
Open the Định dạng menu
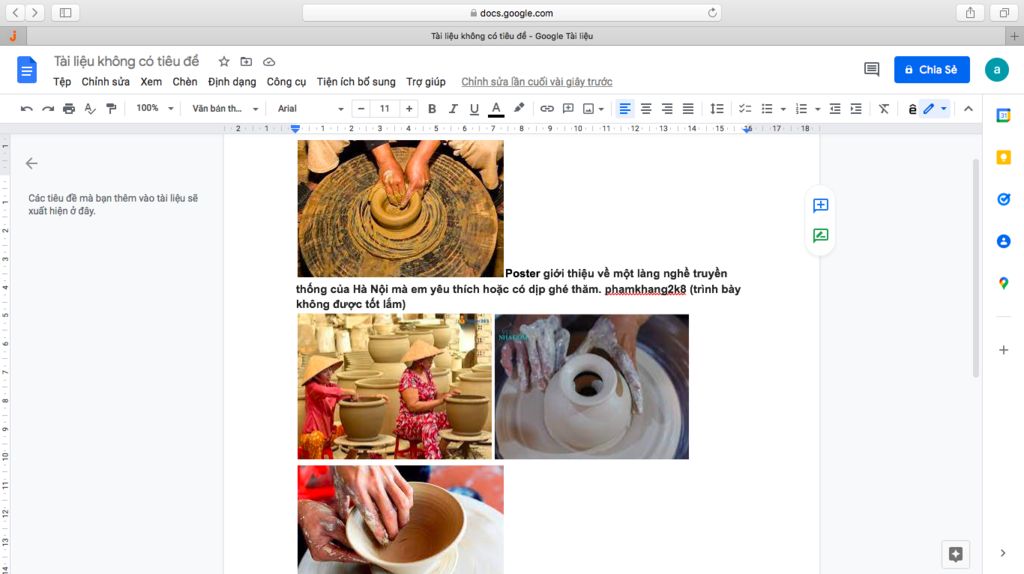coord(232,82)
